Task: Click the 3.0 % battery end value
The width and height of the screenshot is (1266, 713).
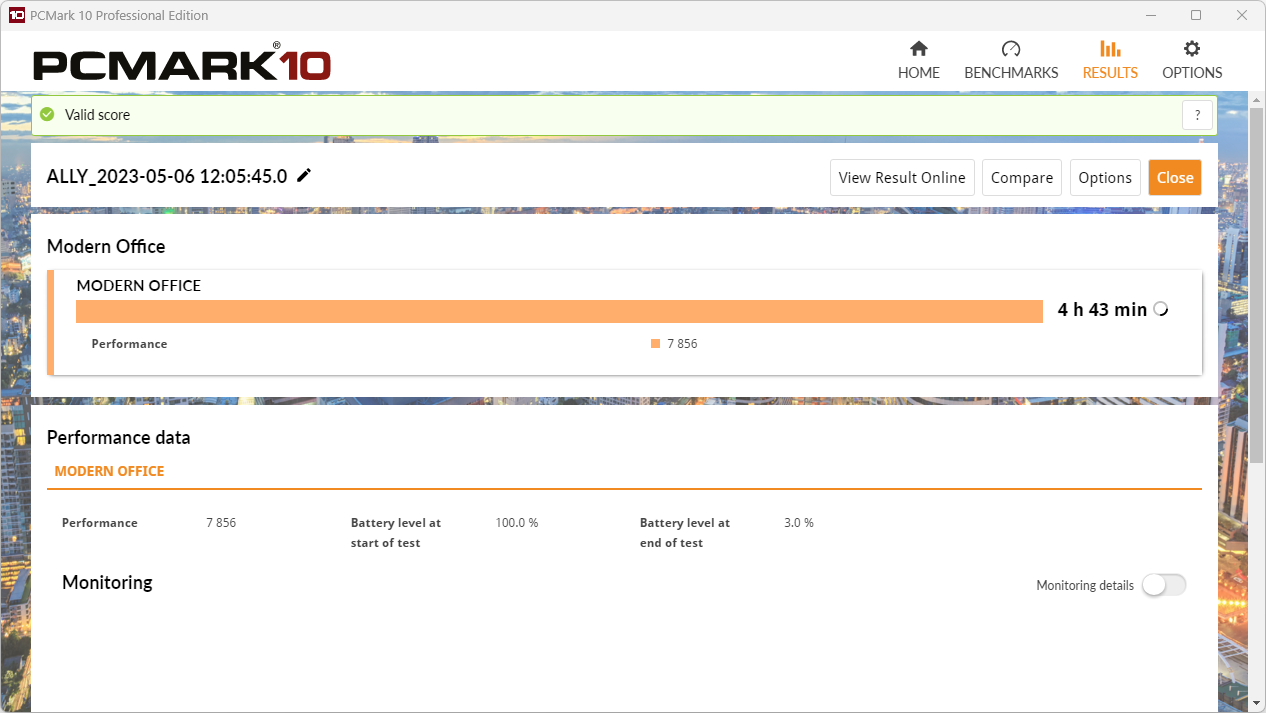Action: 799,523
